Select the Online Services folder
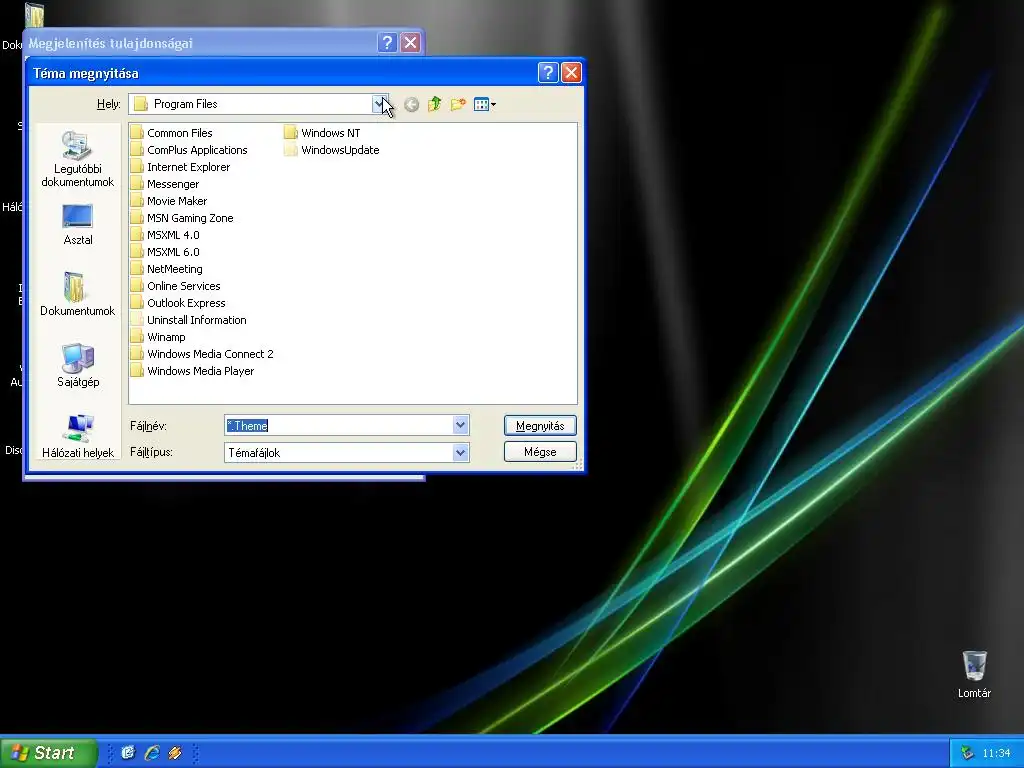1024x768 pixels. tap(176, 285)
